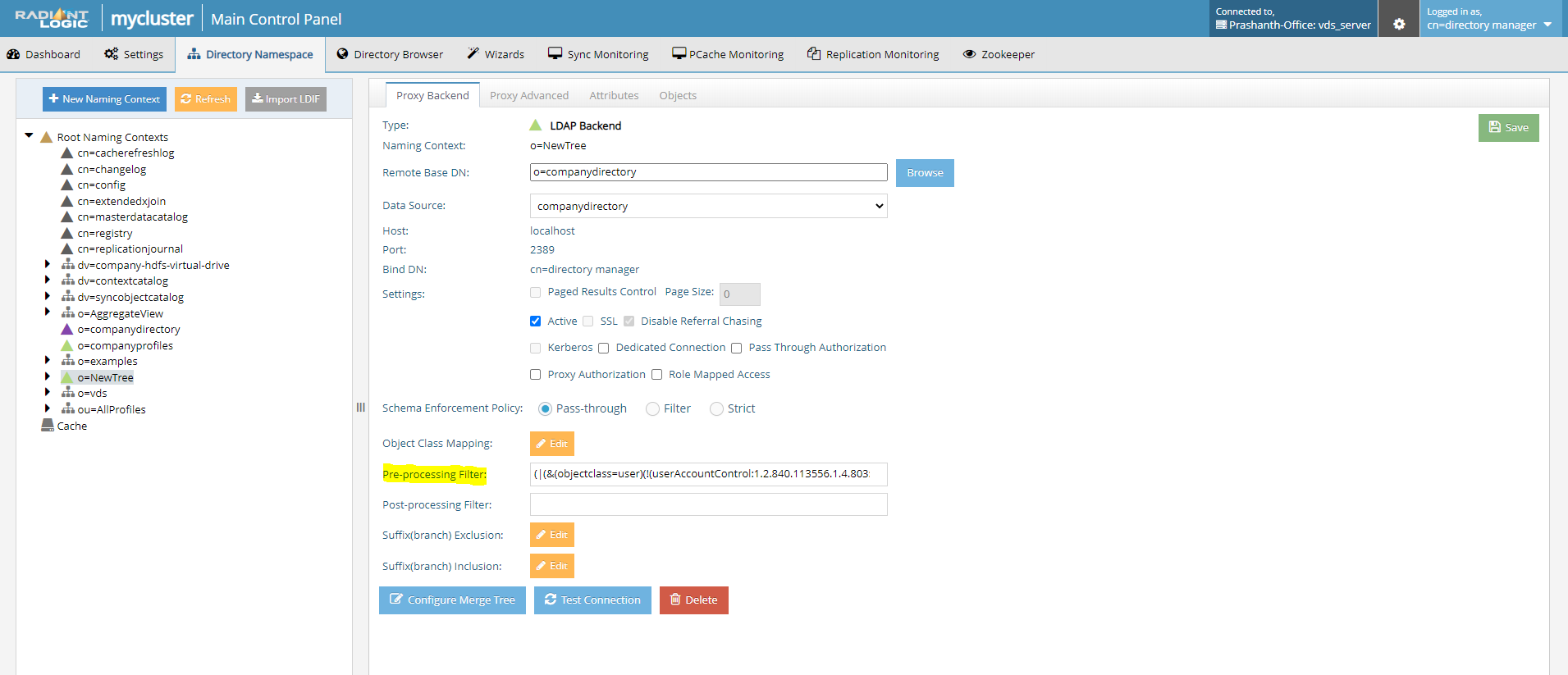Click the green LDAP Backend type icon

tap(536, 125)
